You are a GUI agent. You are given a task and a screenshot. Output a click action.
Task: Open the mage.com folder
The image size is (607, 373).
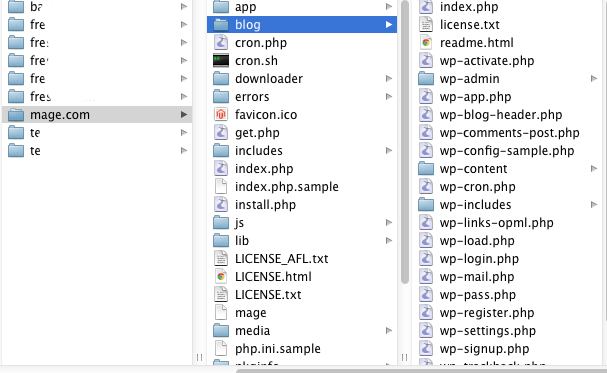tap(97, 115)
